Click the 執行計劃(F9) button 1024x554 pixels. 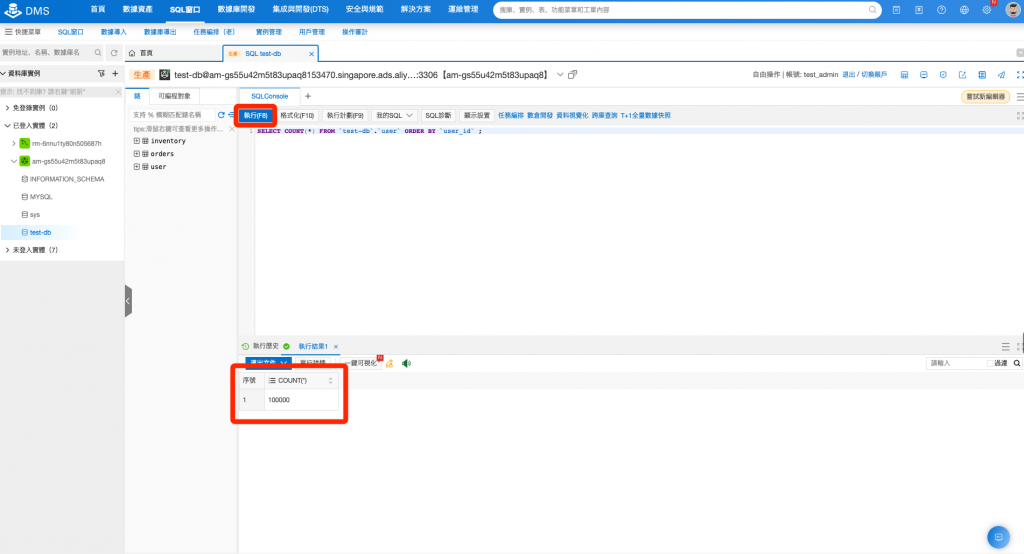(x=345, y=116)
